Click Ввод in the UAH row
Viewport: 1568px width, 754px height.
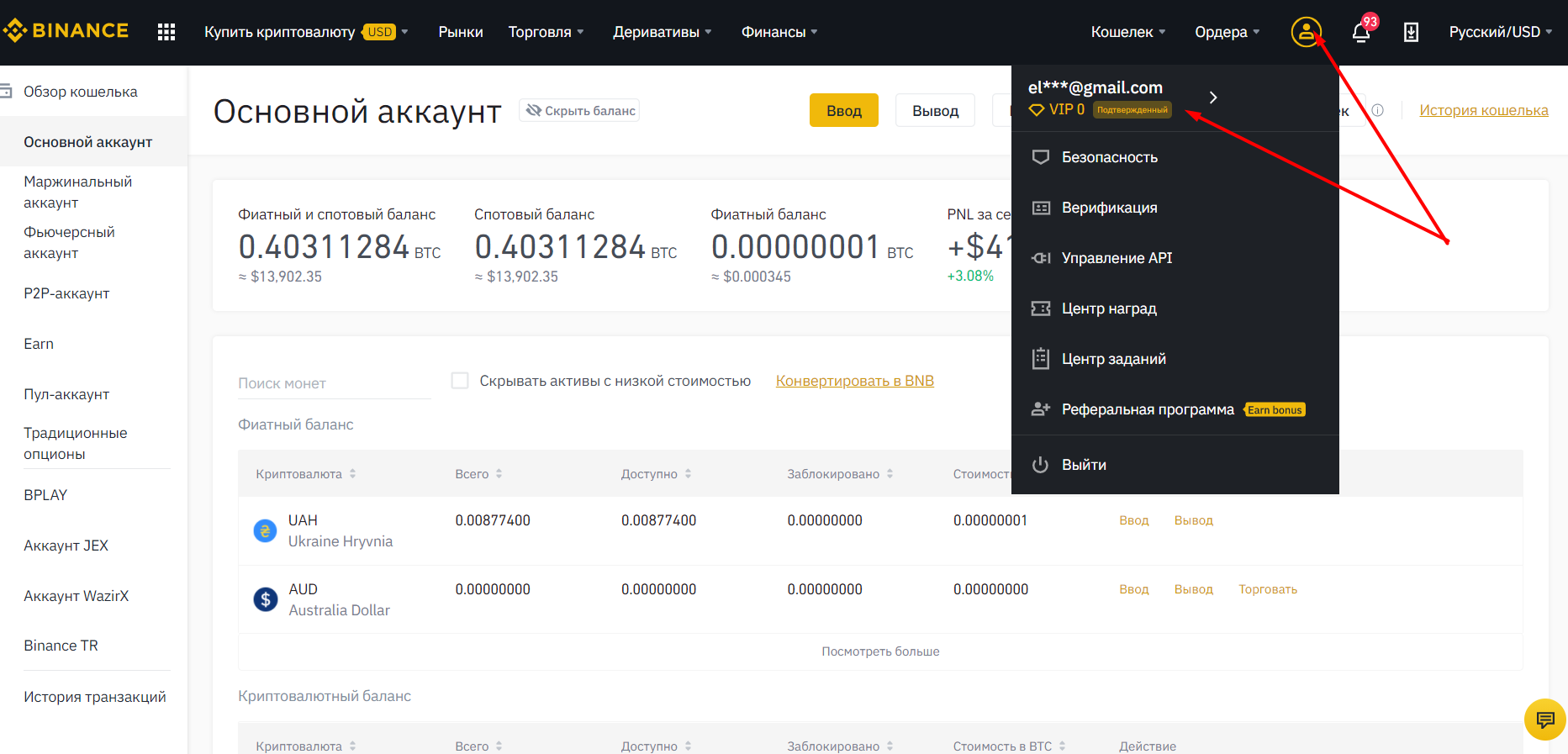1133,520
